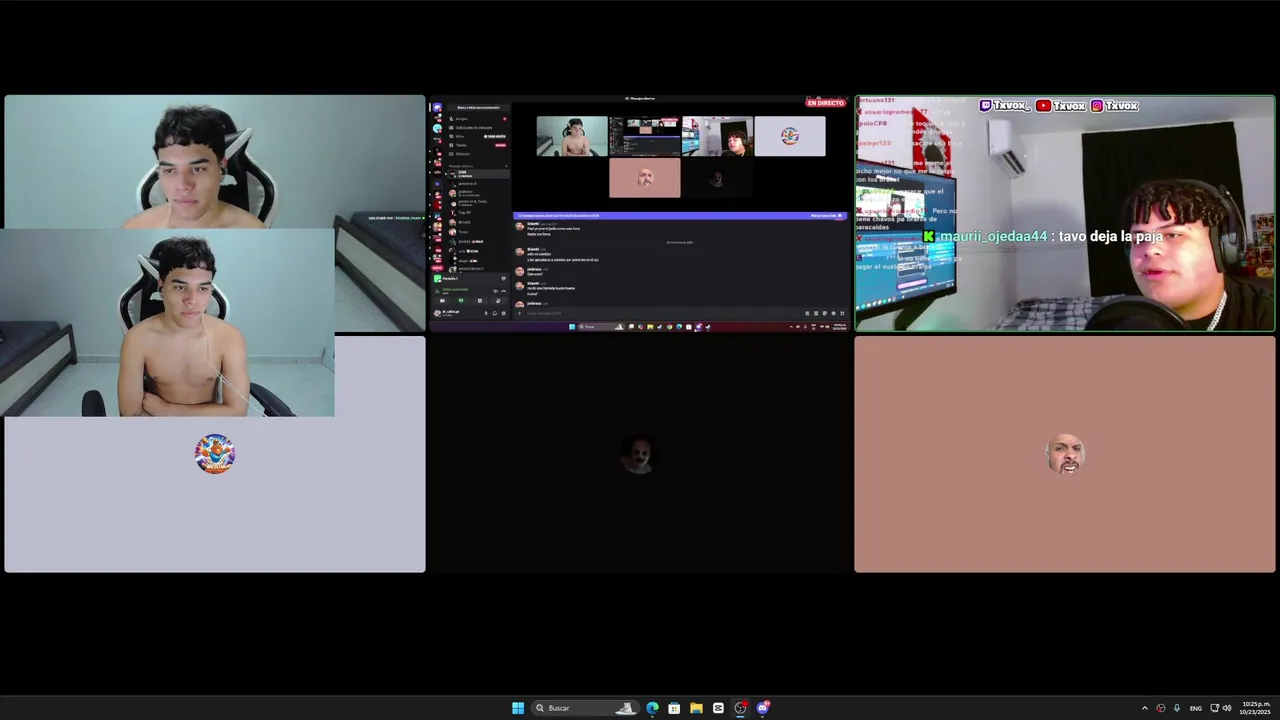Switch to Discord from the taskbar
The width and height of the screenshot is (1280, 720).
coord(762,708)
